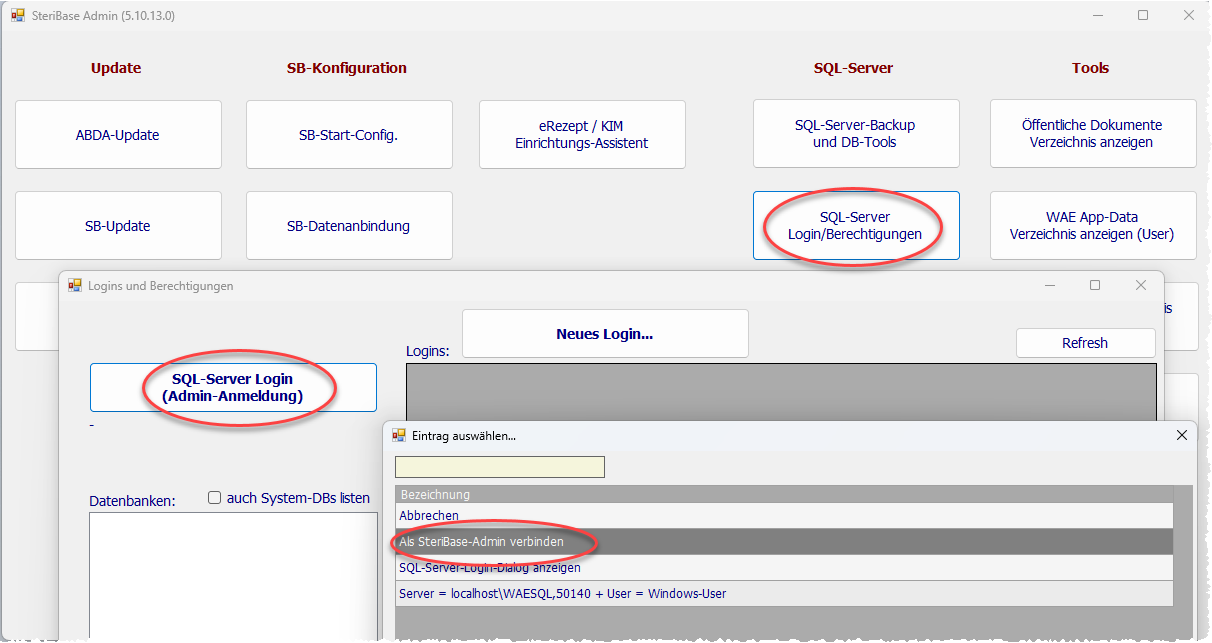
Task: Refresh the logins list
Action: [x=1086, y=343]
